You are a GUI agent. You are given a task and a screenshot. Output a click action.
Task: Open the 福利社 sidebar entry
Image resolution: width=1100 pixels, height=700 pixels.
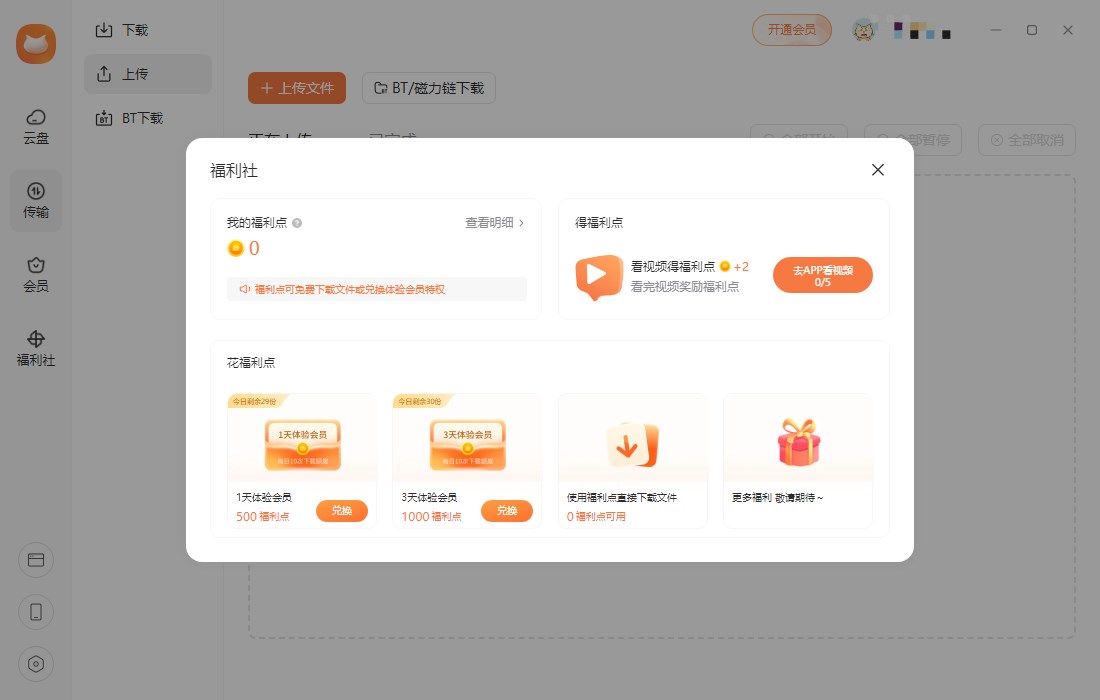36,349
